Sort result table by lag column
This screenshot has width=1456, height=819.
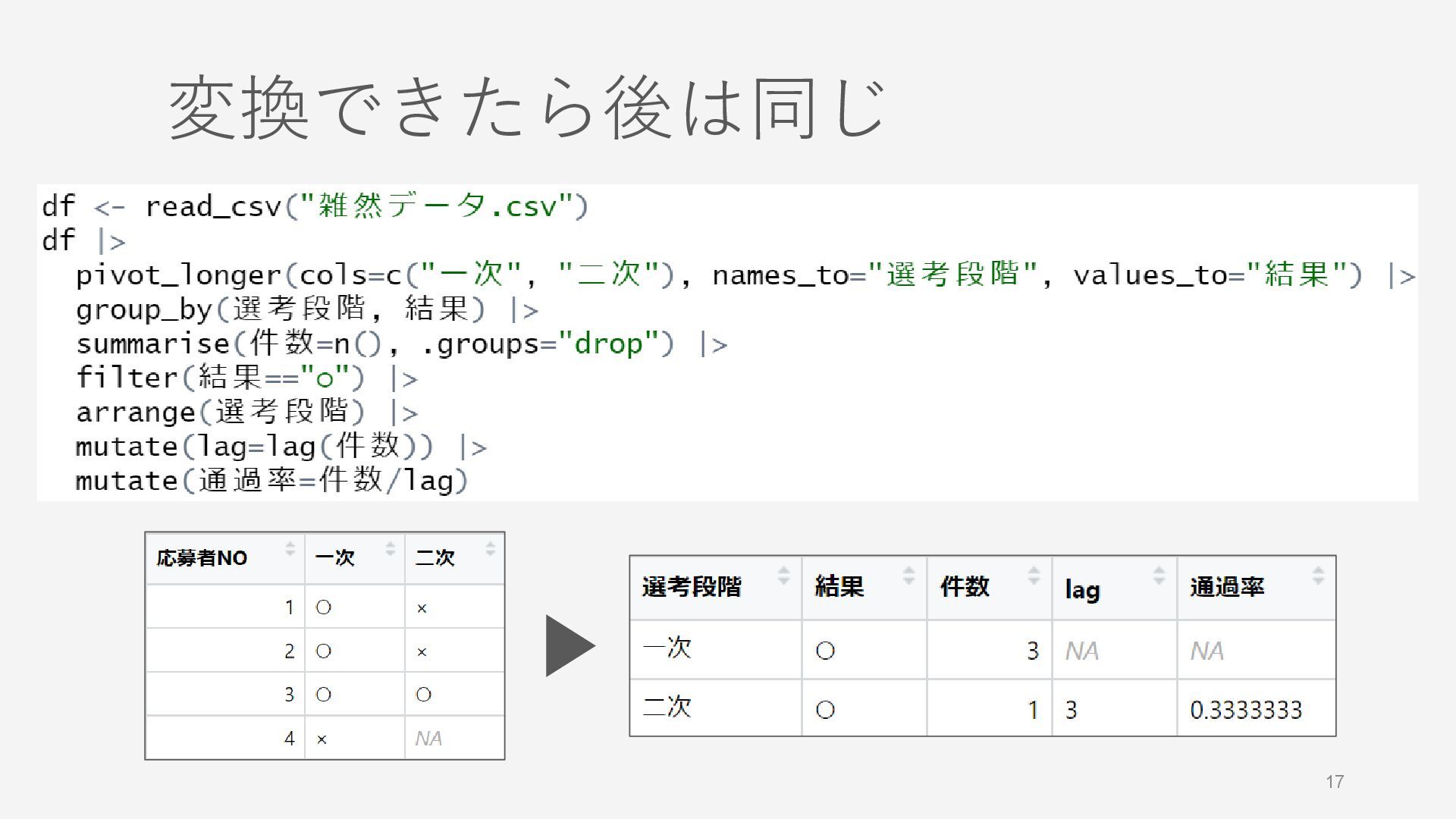(x=1159, y=576)
